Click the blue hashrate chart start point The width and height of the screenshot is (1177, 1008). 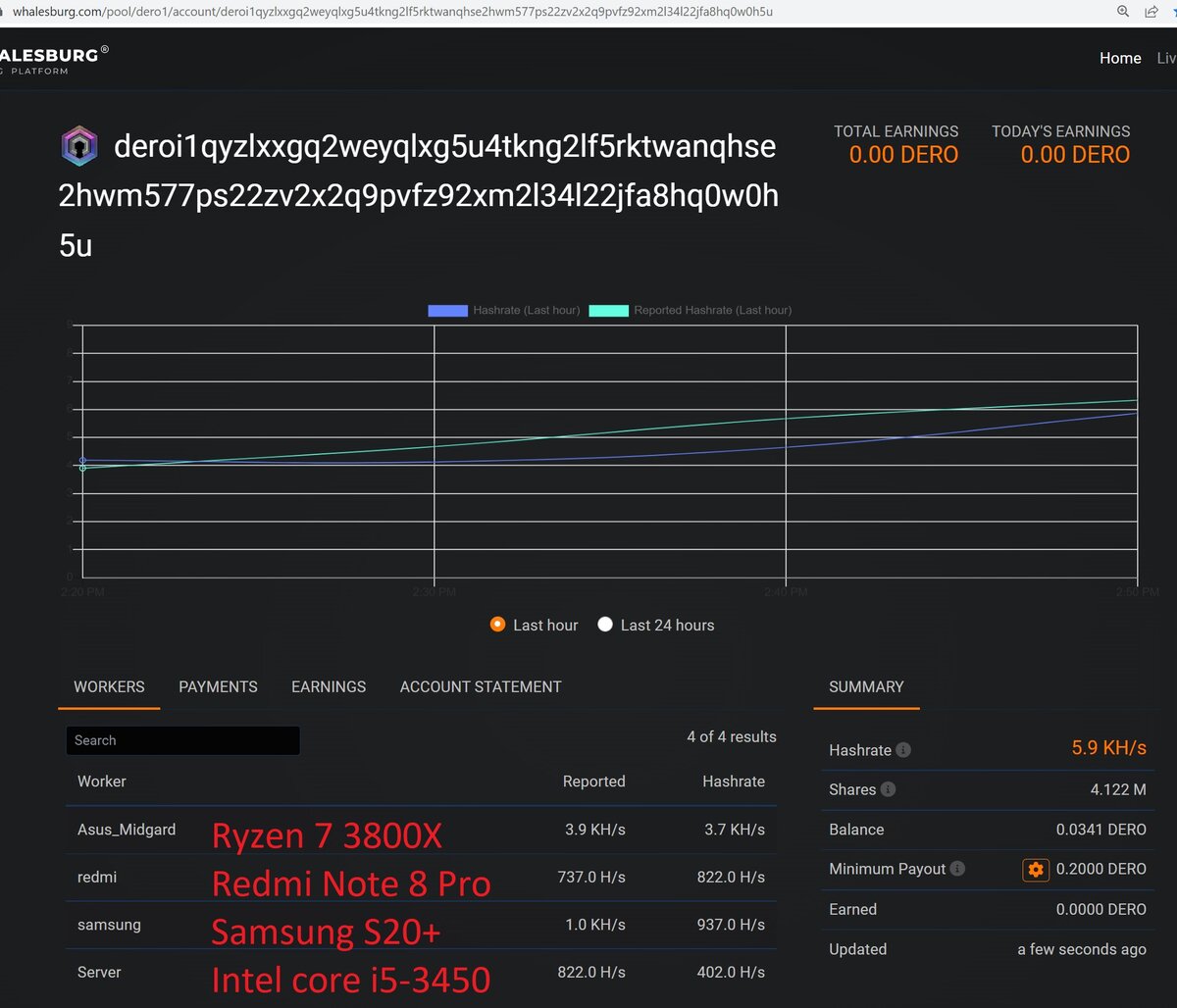(82, 460)
